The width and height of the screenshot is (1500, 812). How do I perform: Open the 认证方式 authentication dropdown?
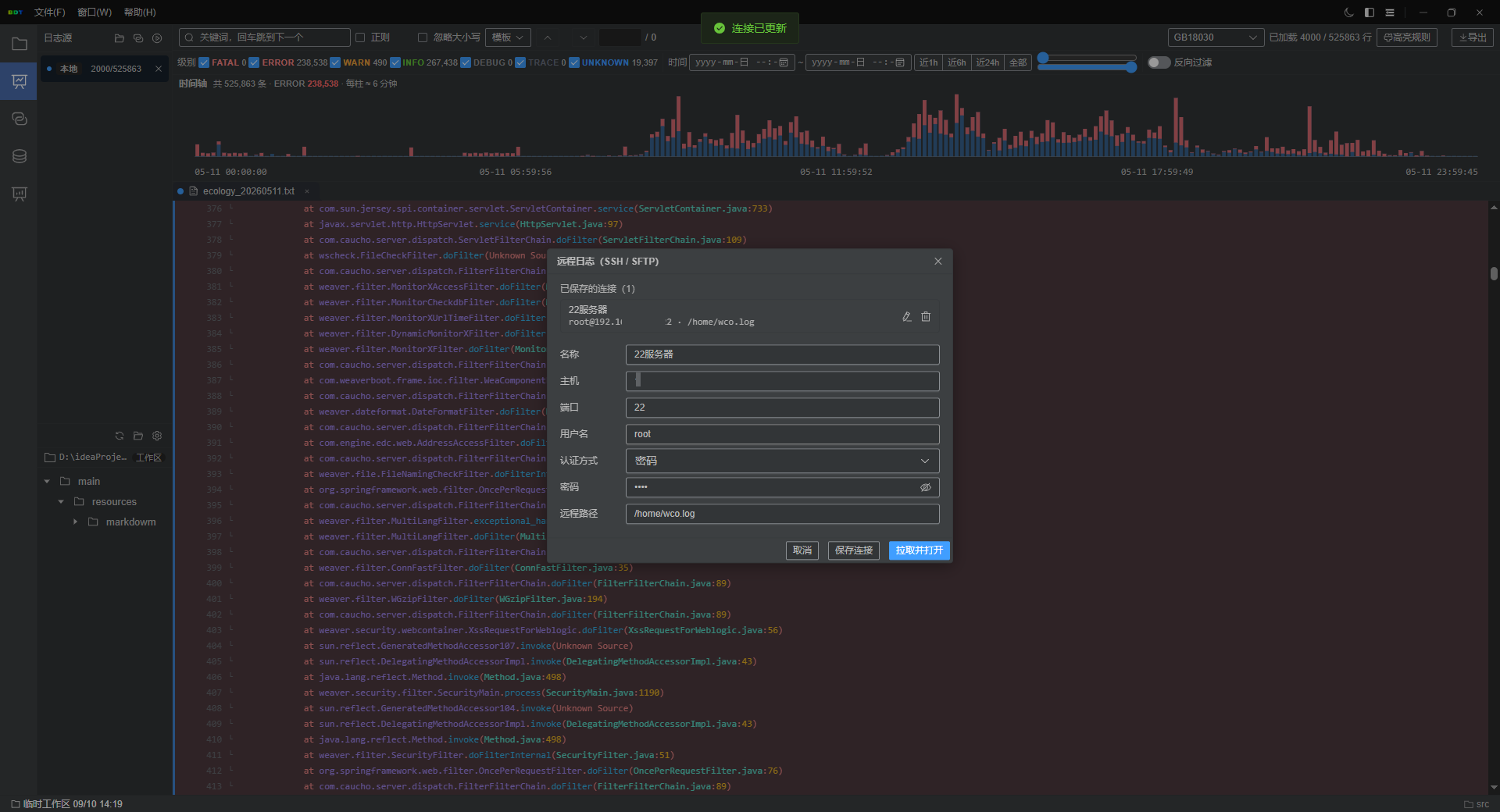point(782,461)
